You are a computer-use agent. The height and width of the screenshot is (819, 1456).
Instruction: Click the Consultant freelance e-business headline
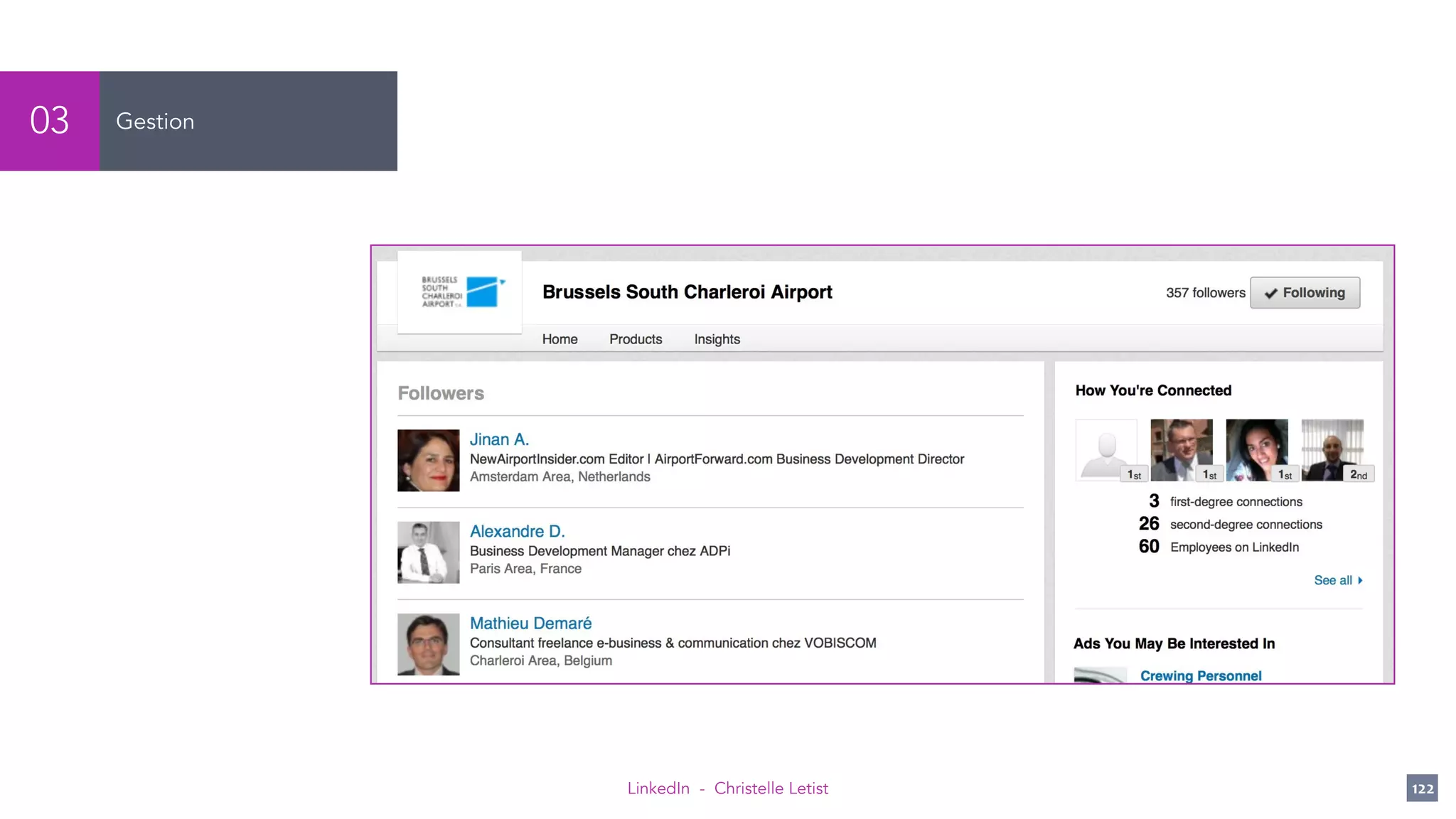coord(673,643)
